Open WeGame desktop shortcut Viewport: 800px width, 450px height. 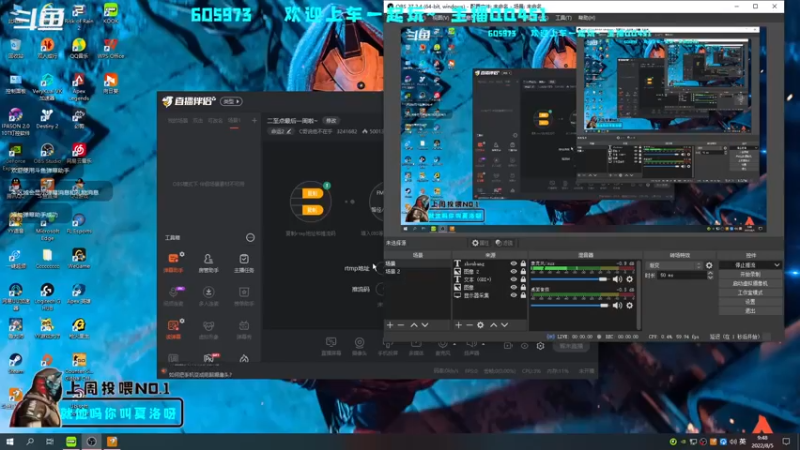pyautogui.click(x=79, y=258)
